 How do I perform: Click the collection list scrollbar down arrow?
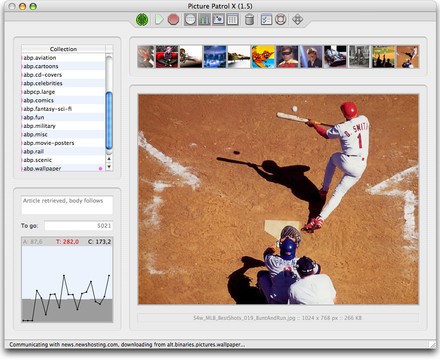109,167
